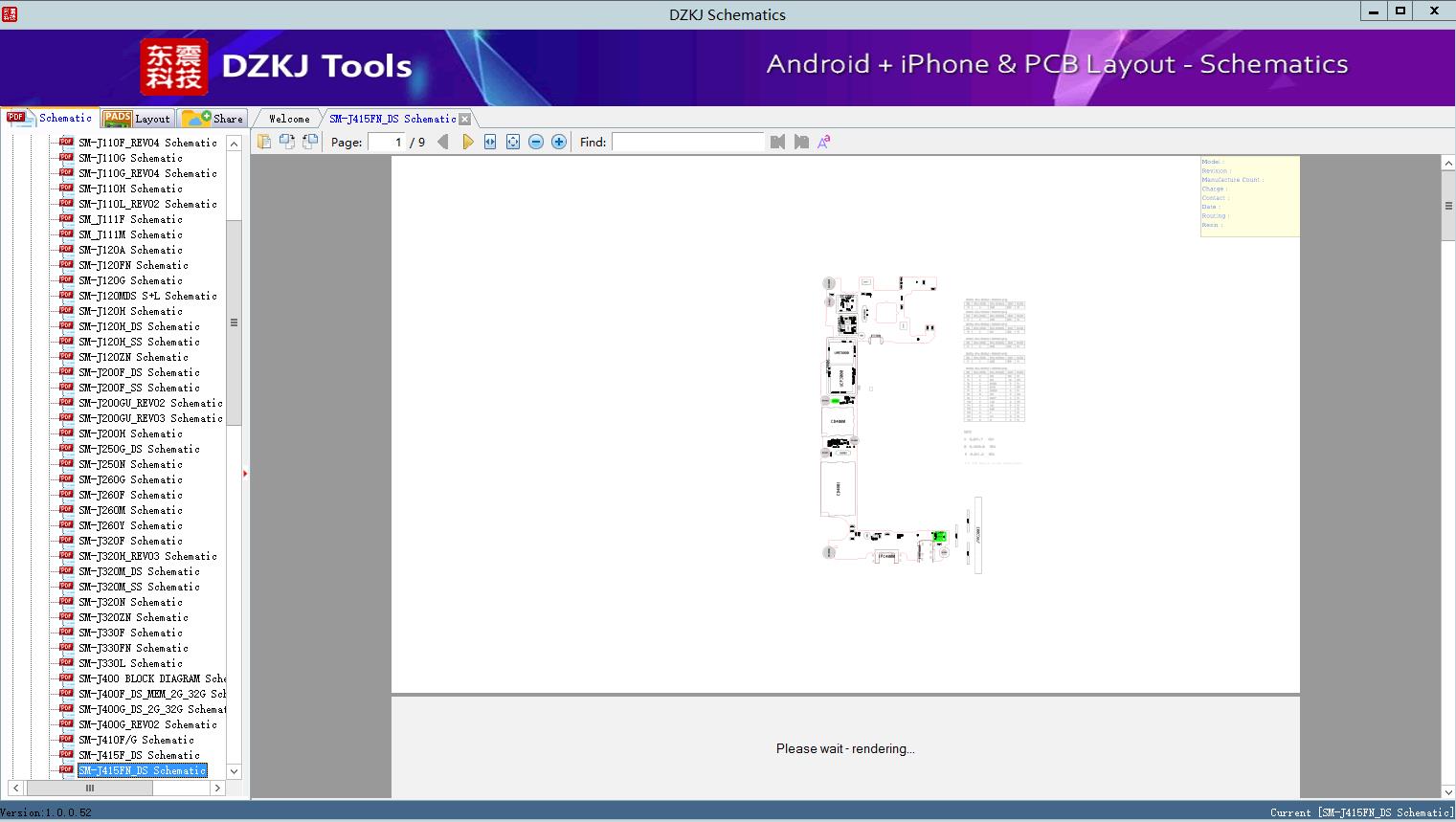The image size is (1456, 822).
Task: Open SM-J200GU_REV02 Schematic
Action: tap(150, 403)
